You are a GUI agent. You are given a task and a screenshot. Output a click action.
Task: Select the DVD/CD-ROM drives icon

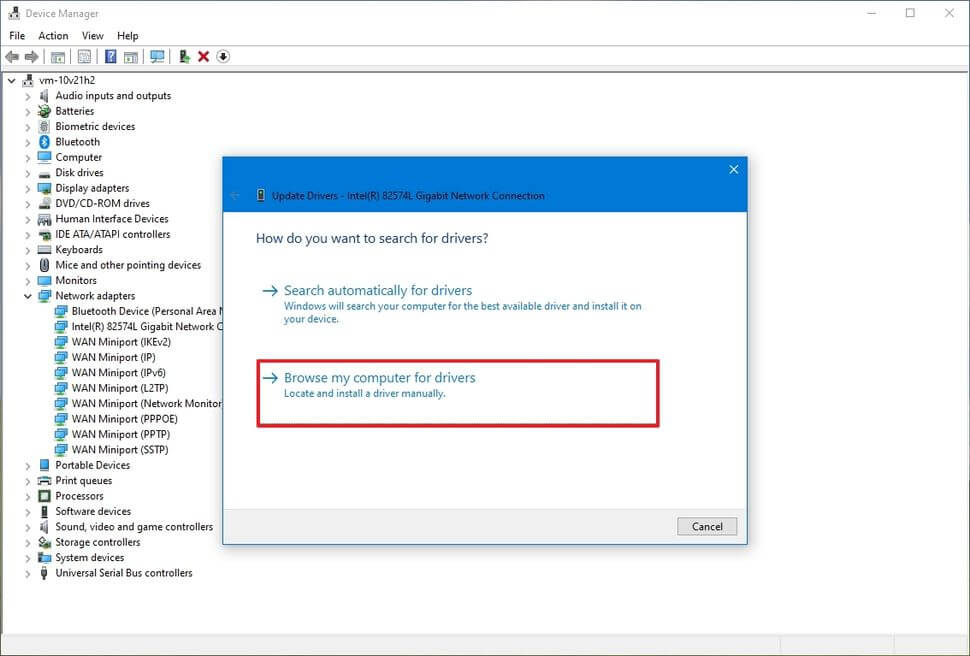point(44,204)
